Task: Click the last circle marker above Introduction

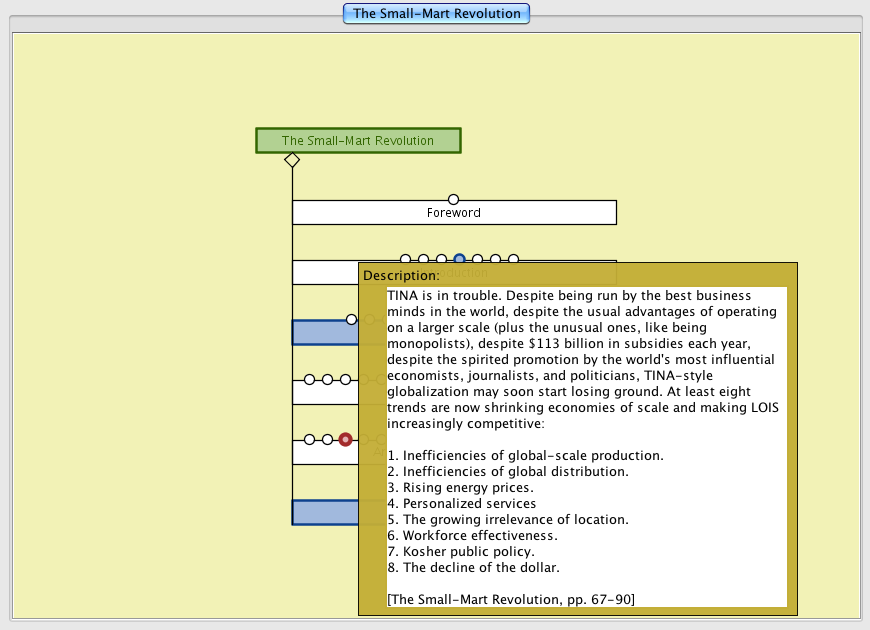Action: click(x=513, y=260)
